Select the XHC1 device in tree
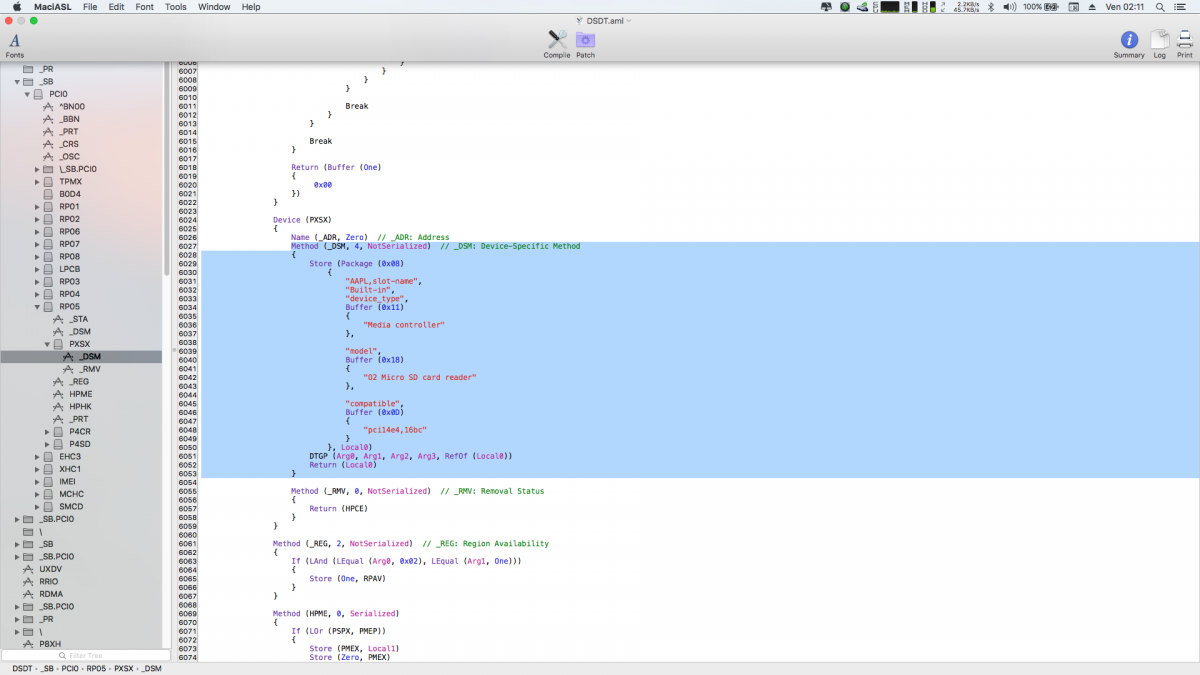1200x675 pixels. (69, 469)
